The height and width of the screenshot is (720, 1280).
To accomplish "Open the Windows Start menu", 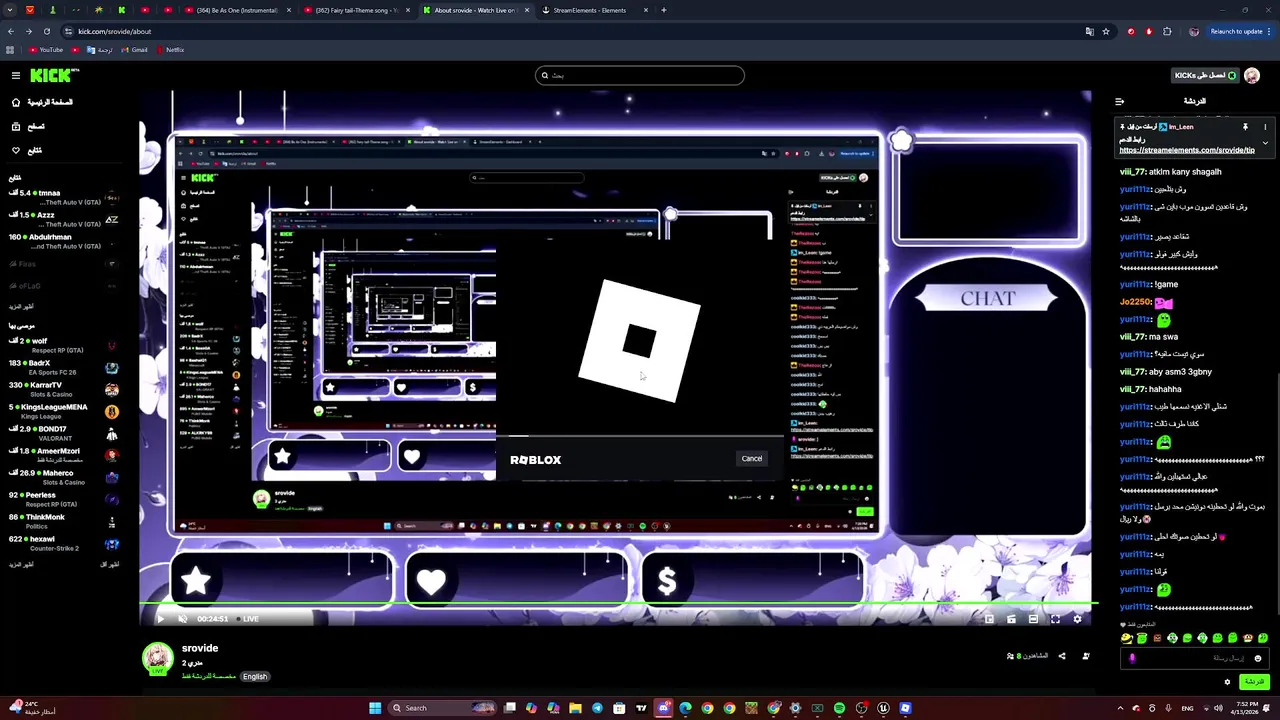I will [x=375, y=708].
